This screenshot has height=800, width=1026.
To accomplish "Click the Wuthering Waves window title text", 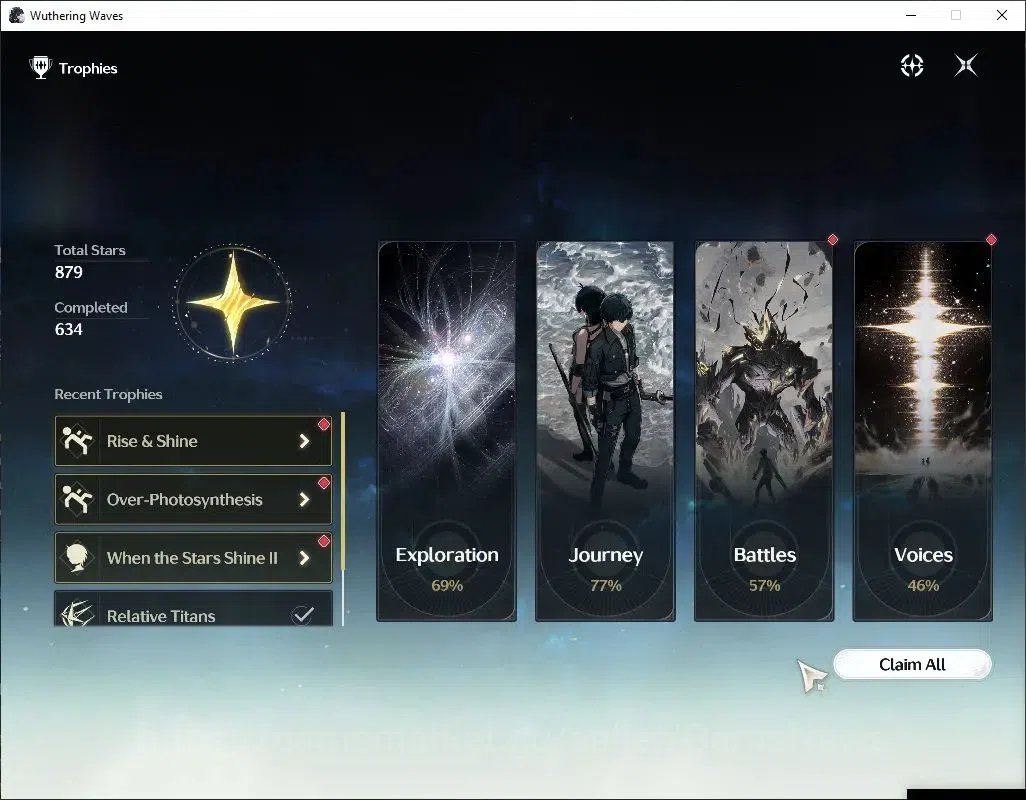I will 77,16.
